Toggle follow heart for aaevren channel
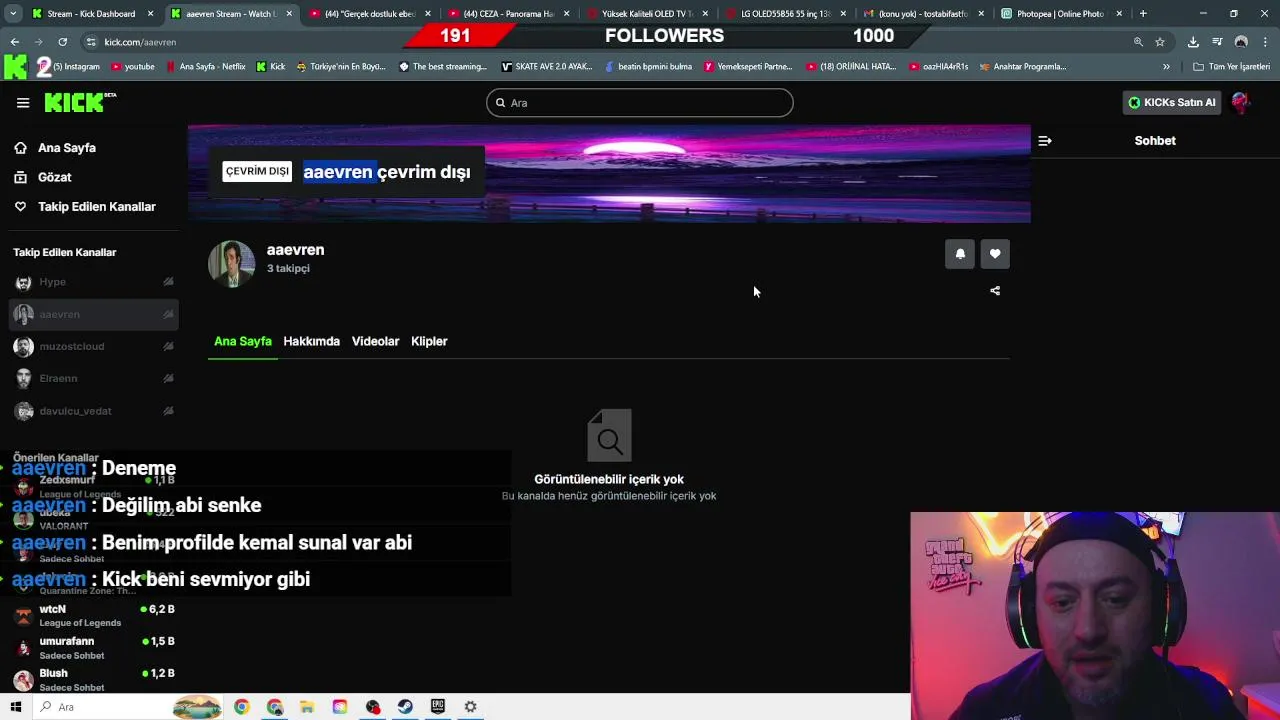1280x720 pixels. [x=995, y=254]
